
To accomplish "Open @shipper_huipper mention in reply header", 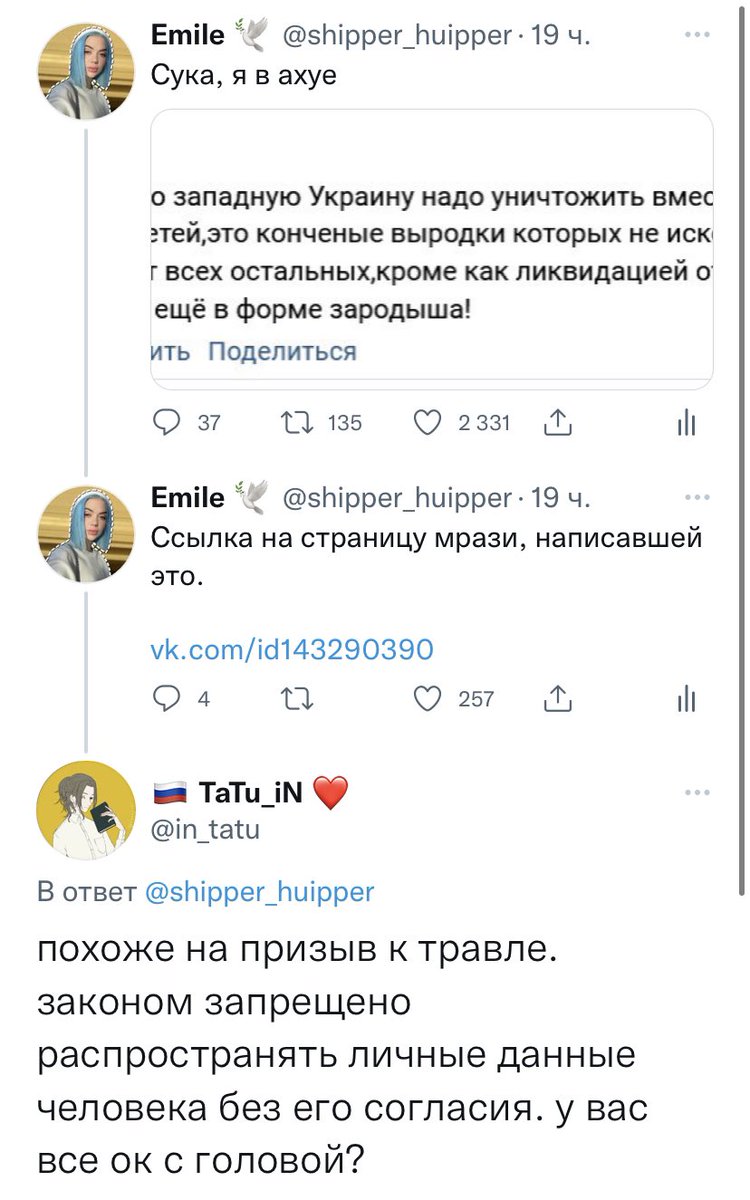I will click(260, 891).
